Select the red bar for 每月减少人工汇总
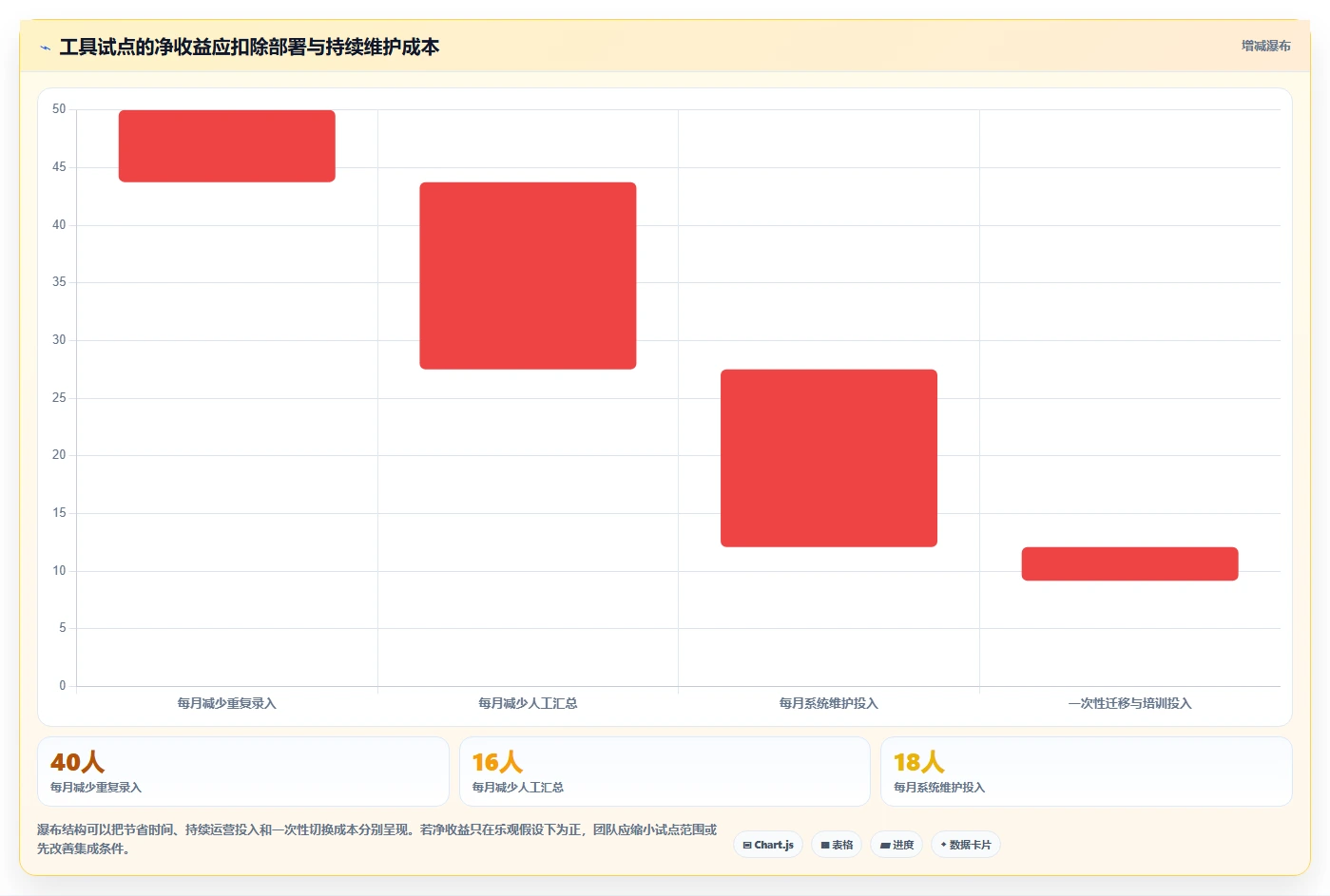 coord(528,276)
